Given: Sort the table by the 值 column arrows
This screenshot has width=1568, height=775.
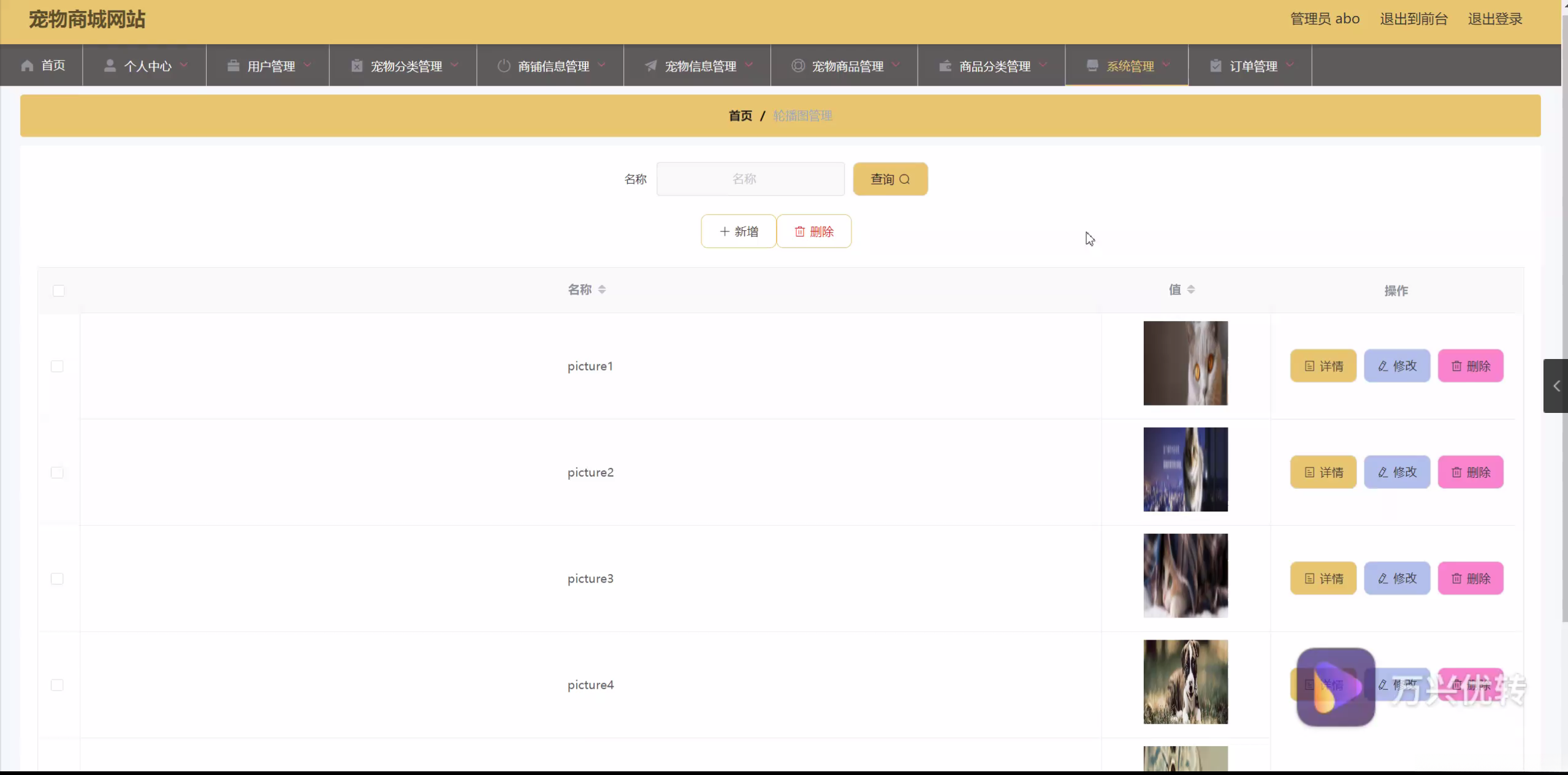Looking at the screenshot, I should pyautogui.click(x=1190, y=290).
